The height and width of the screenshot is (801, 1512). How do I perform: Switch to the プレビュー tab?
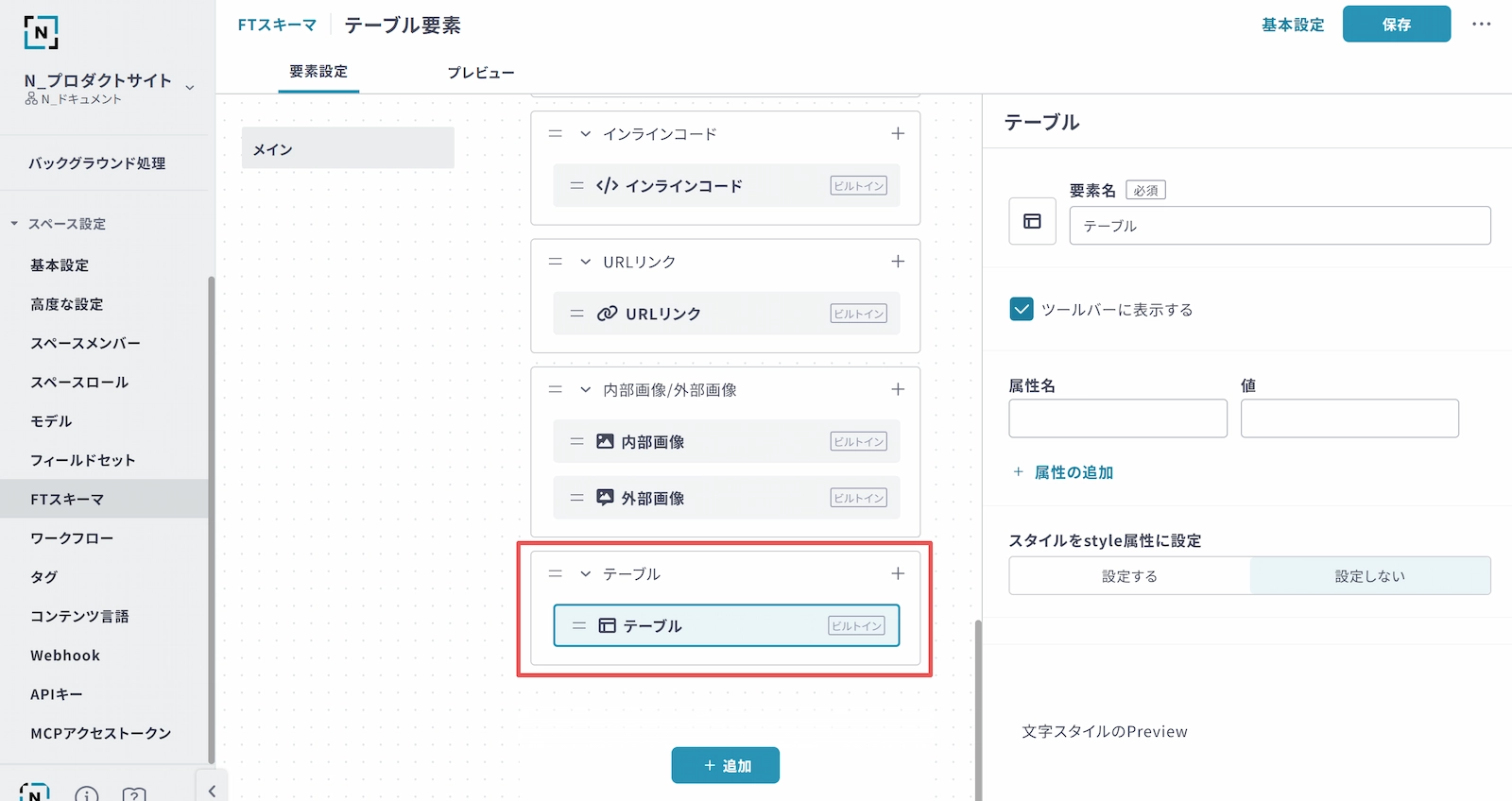[x=480, y=73]
